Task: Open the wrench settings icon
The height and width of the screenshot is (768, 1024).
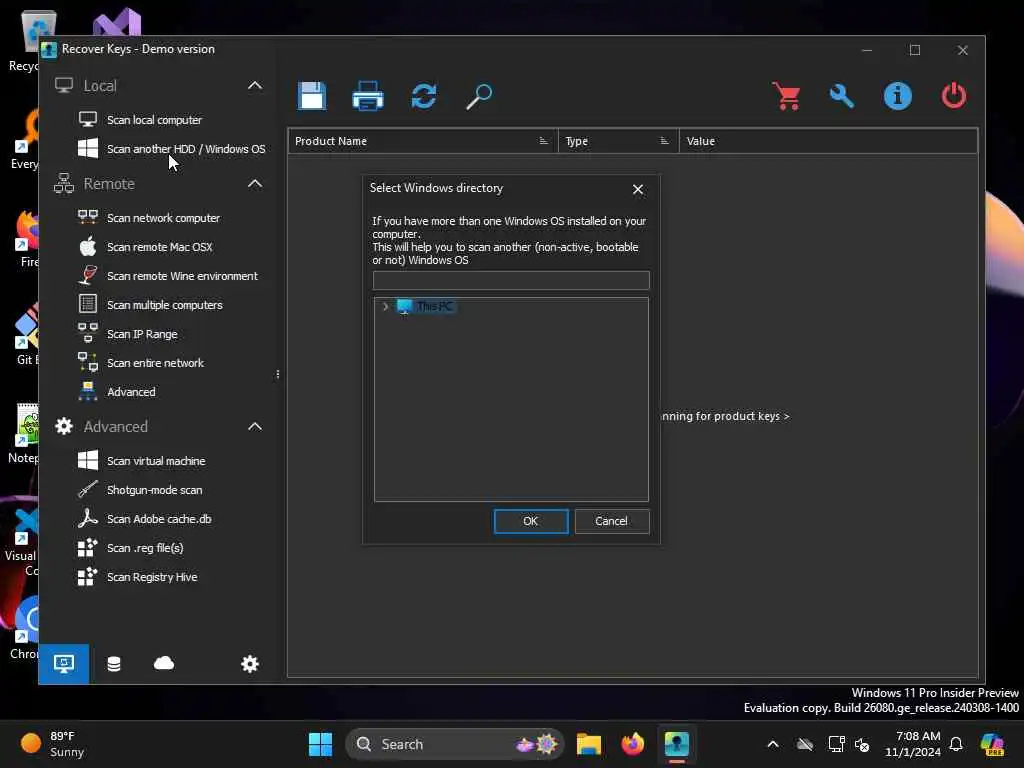Action: tap(842, 96)
